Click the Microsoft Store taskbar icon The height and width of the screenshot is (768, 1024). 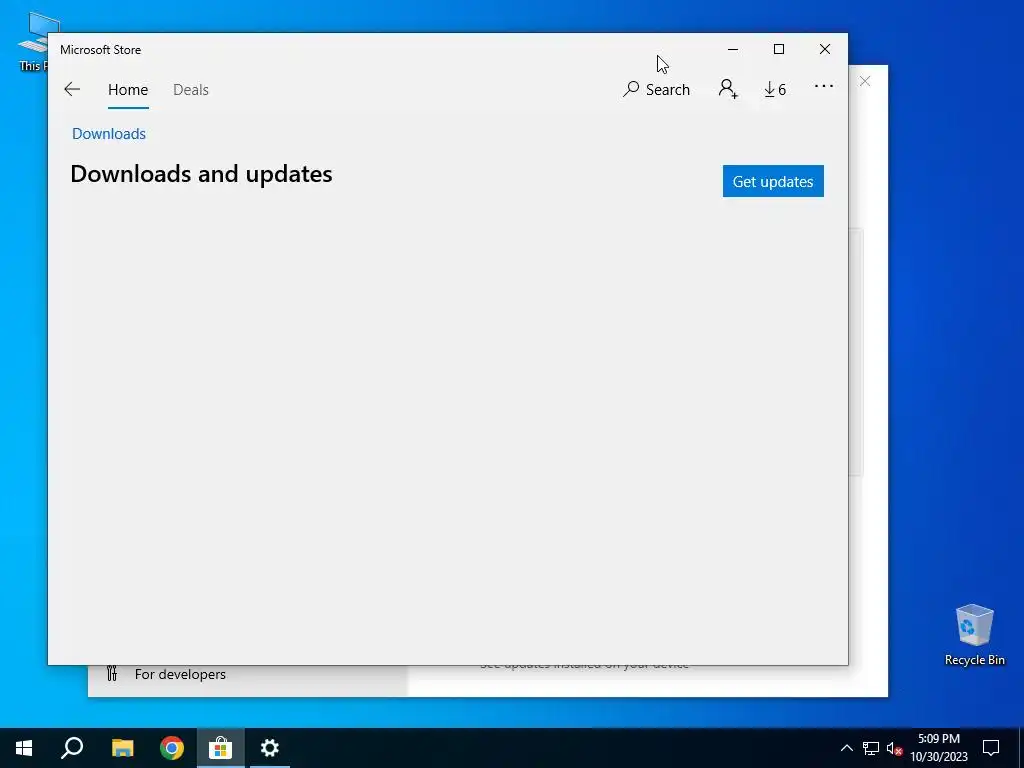(x=221, y=748)
